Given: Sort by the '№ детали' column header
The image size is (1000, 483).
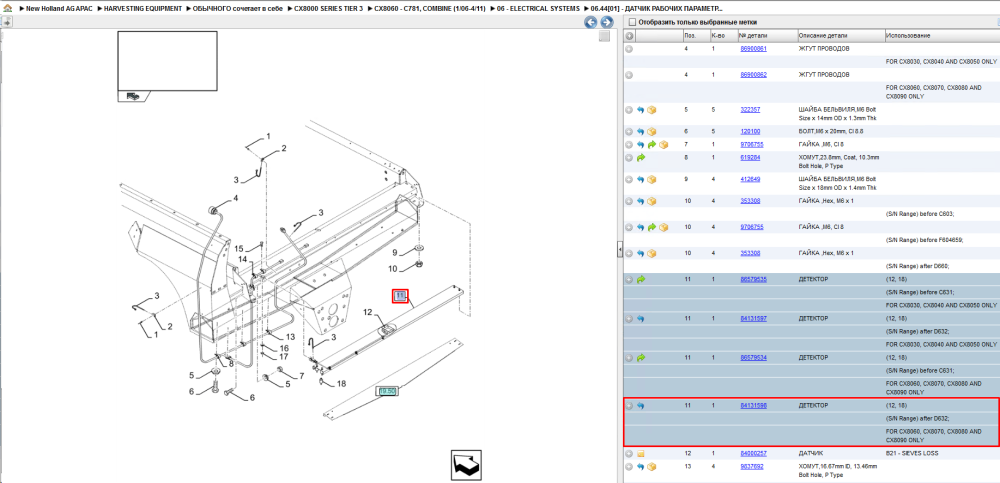Looking at the screenshot, I should [767, 36].
